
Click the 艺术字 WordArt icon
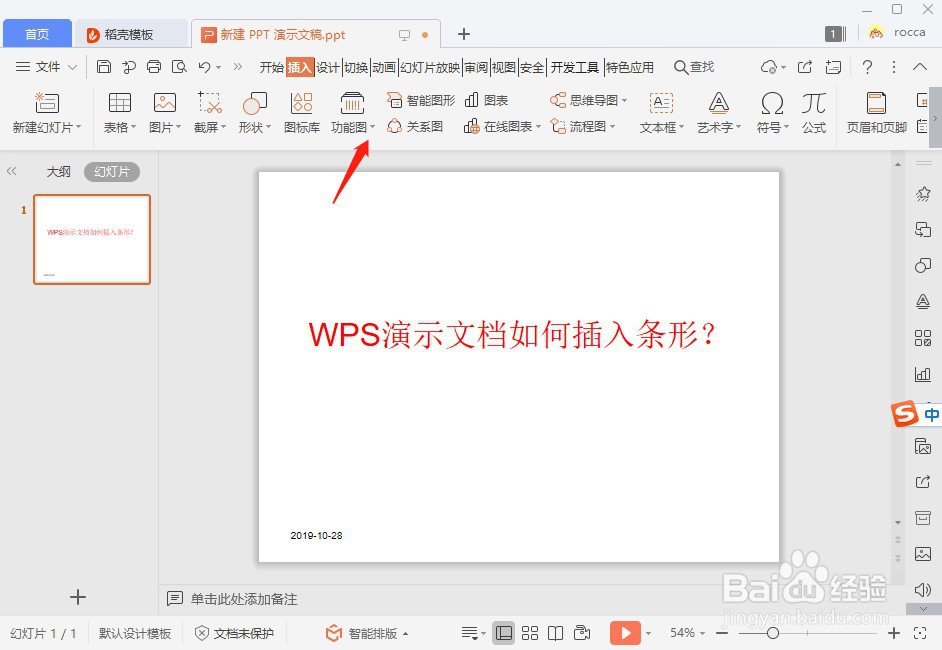[x=719, y=103]
